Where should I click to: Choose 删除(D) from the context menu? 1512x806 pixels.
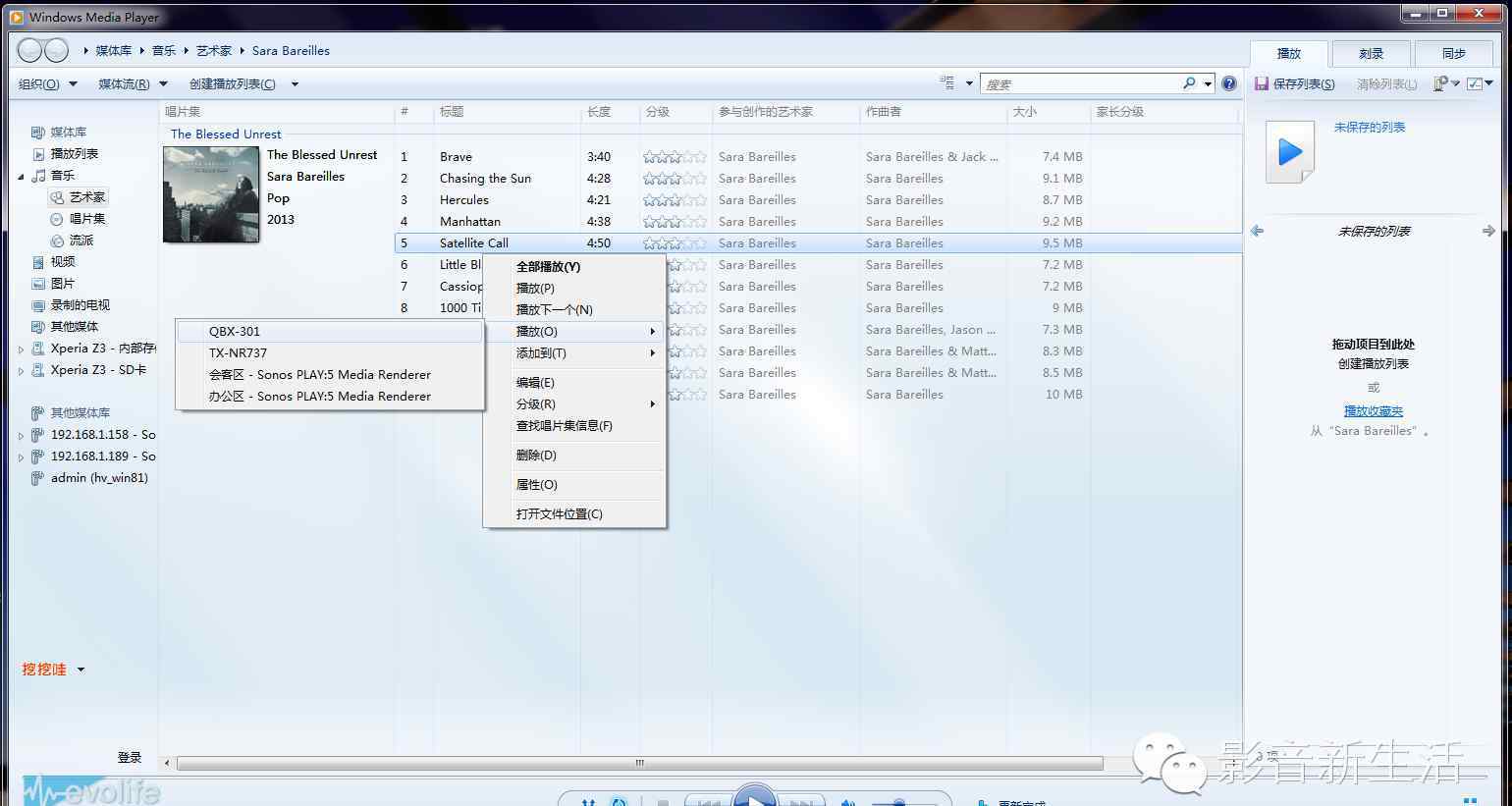(x=575, y=455)
